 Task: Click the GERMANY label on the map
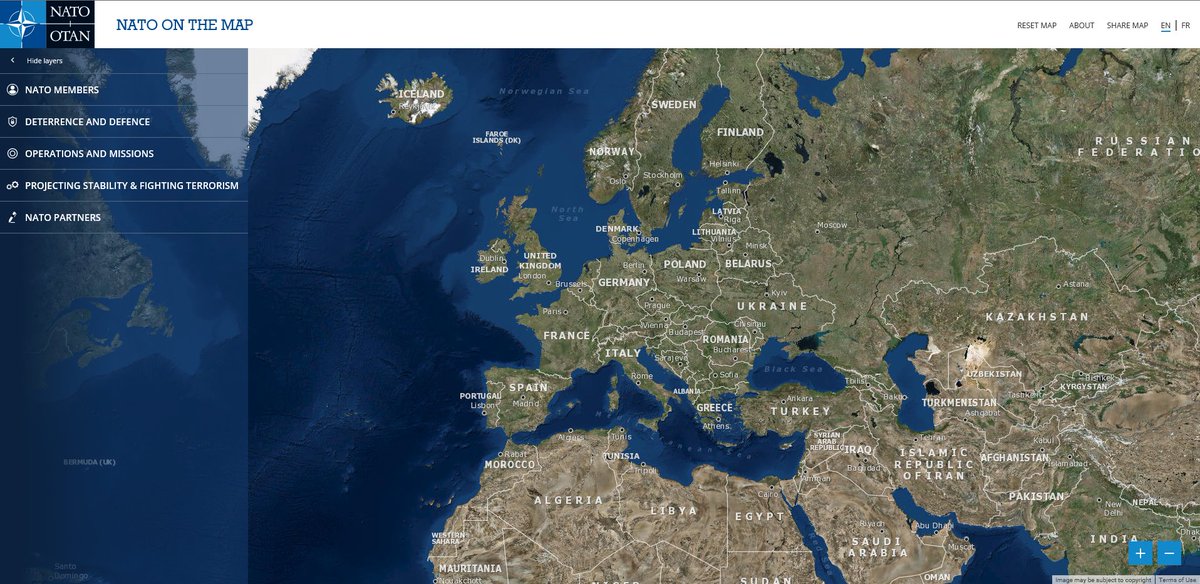click(x=624, y=283)
